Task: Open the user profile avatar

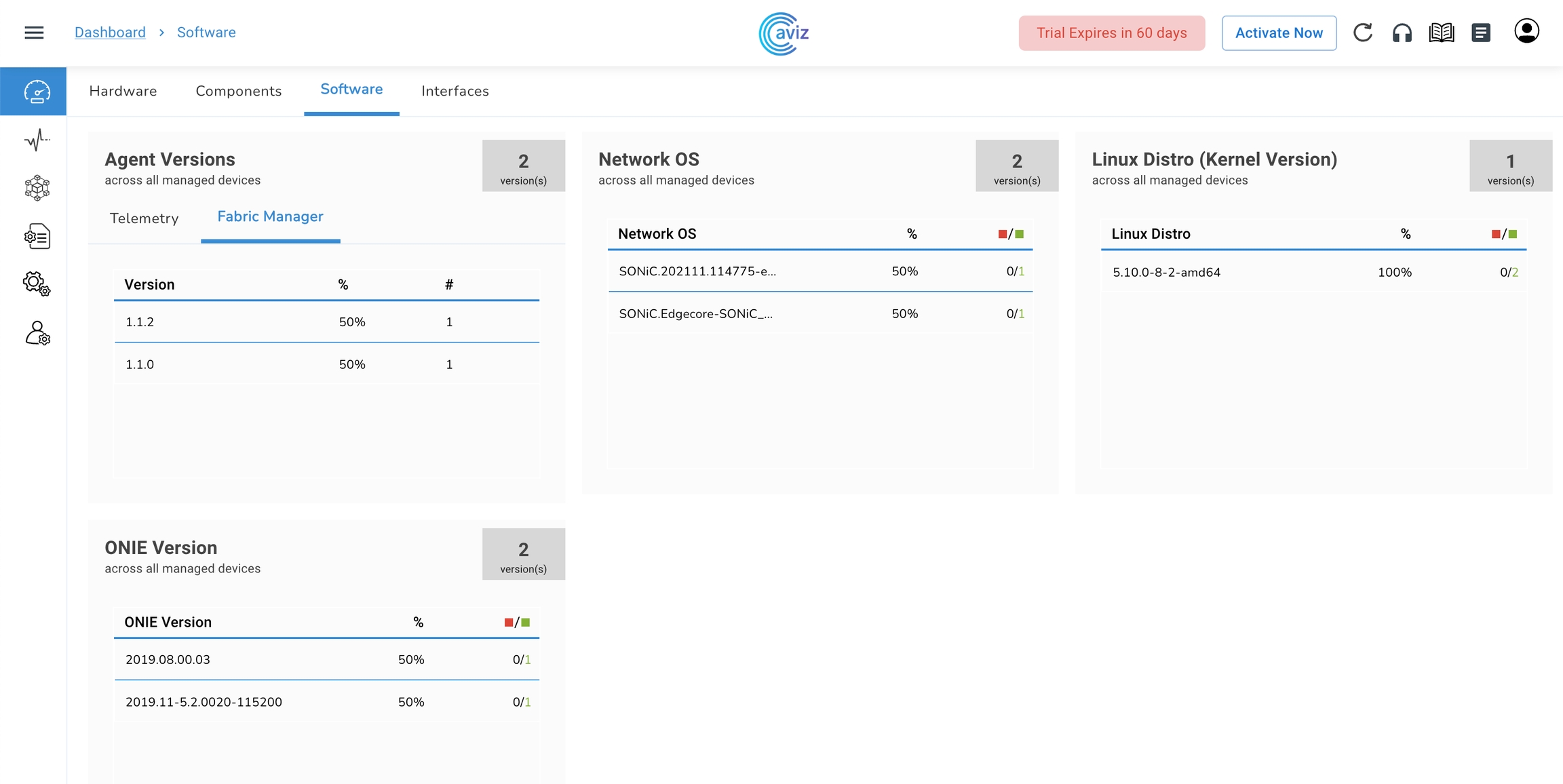Action: click(x=1526, y=31)
